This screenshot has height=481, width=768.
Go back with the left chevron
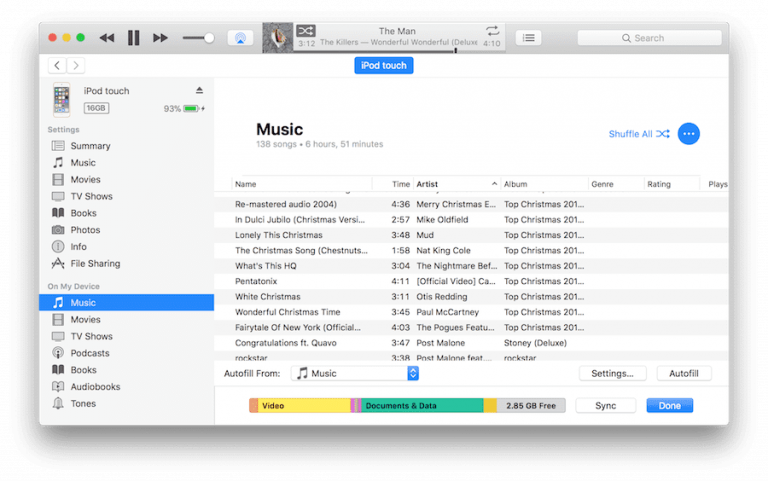click(57, 65)
